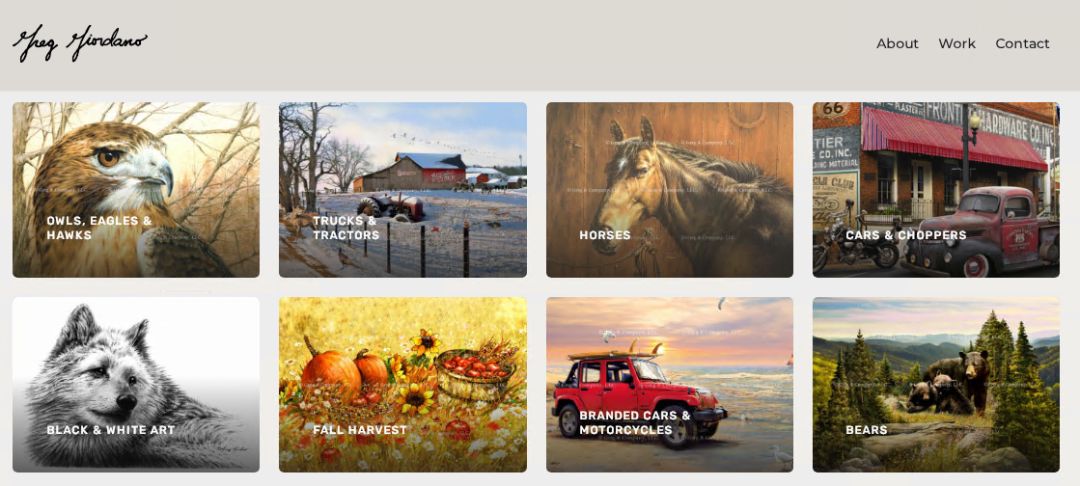1080x486 pixels.
Task: Click the "CARS & CHOPPERS" caption text
Action: click(906, 235)
